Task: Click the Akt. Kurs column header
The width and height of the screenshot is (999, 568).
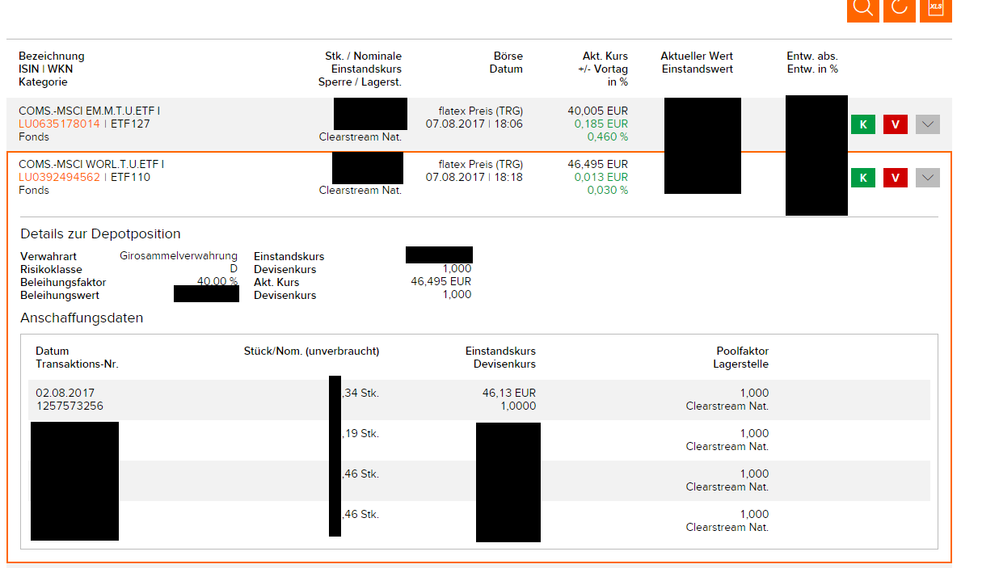Action: [605, 56]
